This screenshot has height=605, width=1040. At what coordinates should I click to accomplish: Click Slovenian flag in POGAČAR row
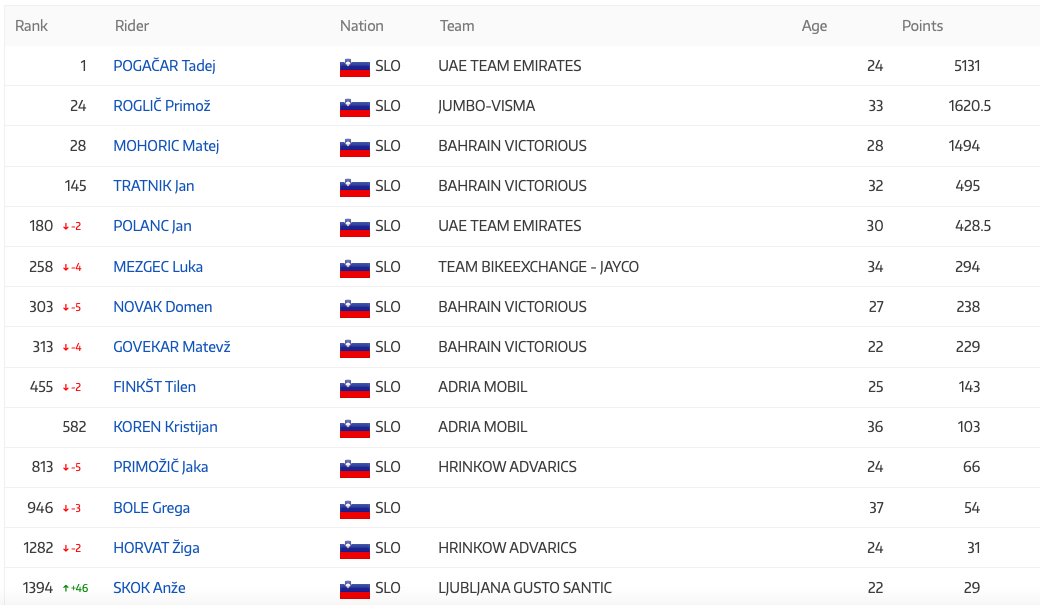355,67
